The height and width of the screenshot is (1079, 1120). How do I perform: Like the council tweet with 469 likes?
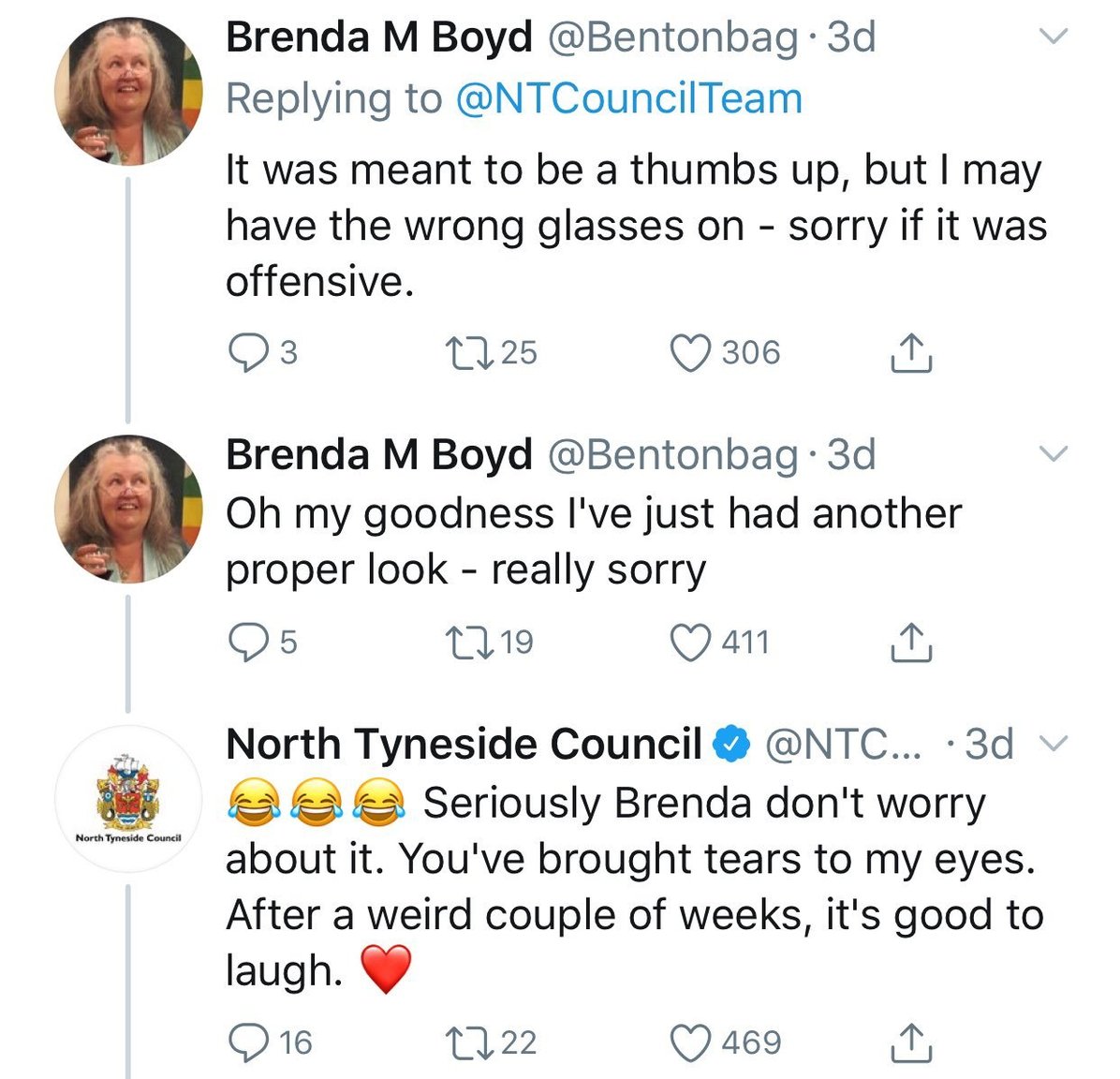pyautogui.click(x=692, y=1042)
